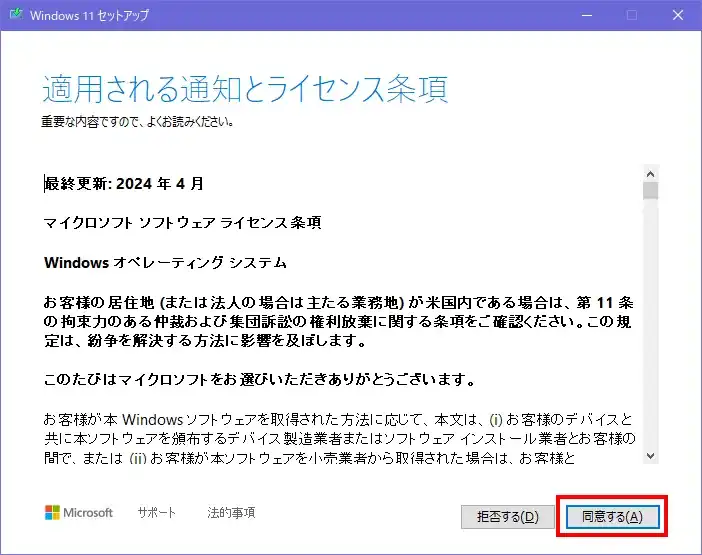Minimize the Windows 11 setup window
702x555 pixels.
pyautogui.click(x=583, y=16)
